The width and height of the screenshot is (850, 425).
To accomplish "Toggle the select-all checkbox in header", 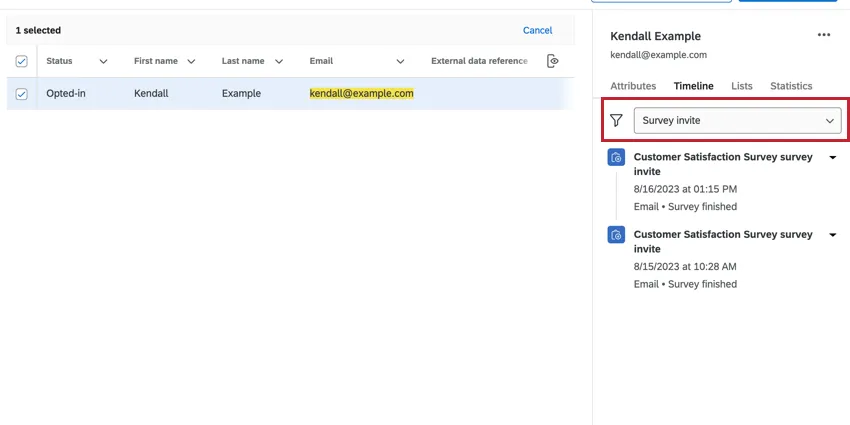I will click(22, 61).
